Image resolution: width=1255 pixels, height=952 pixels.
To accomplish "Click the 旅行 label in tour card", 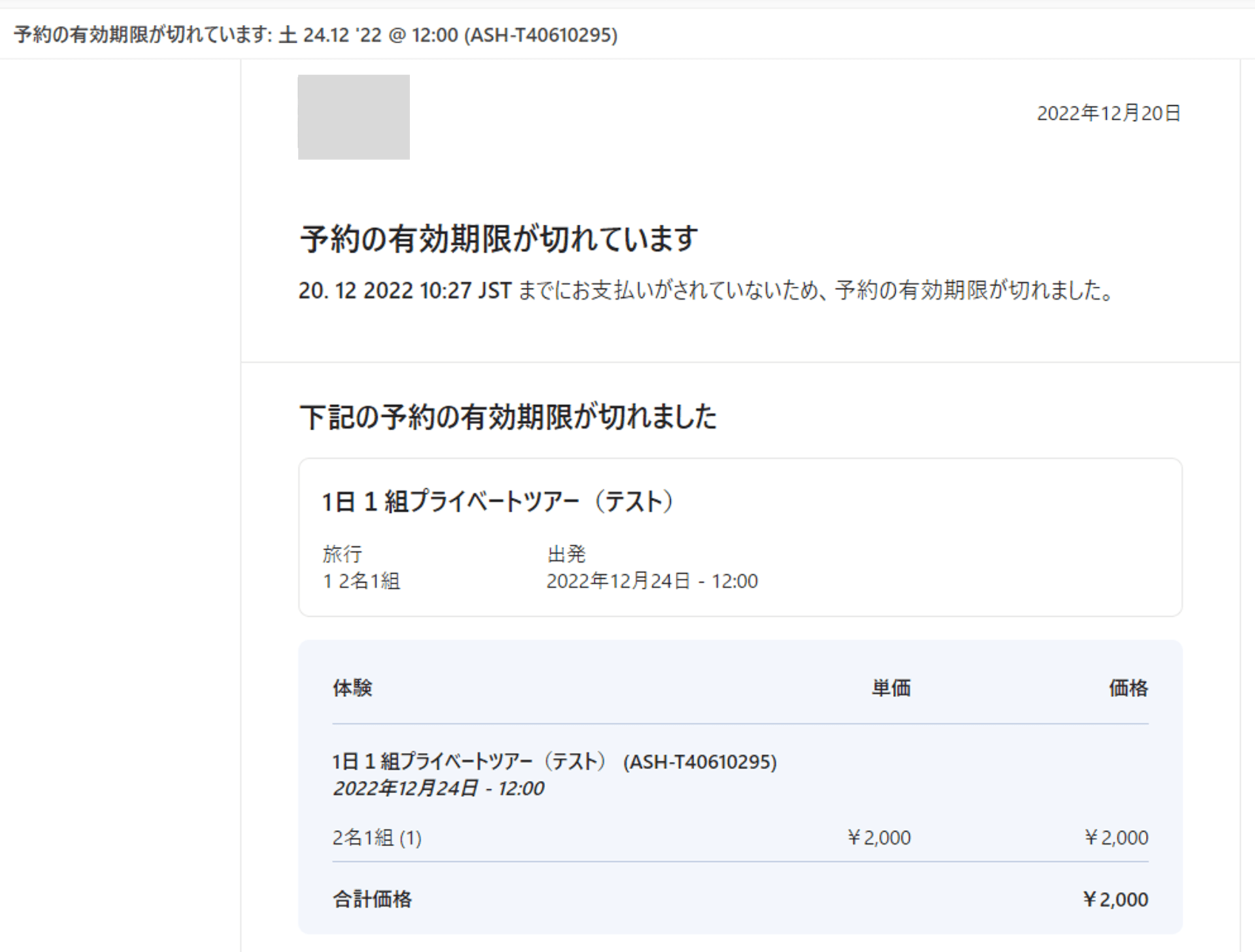I will tap(342, 554).
